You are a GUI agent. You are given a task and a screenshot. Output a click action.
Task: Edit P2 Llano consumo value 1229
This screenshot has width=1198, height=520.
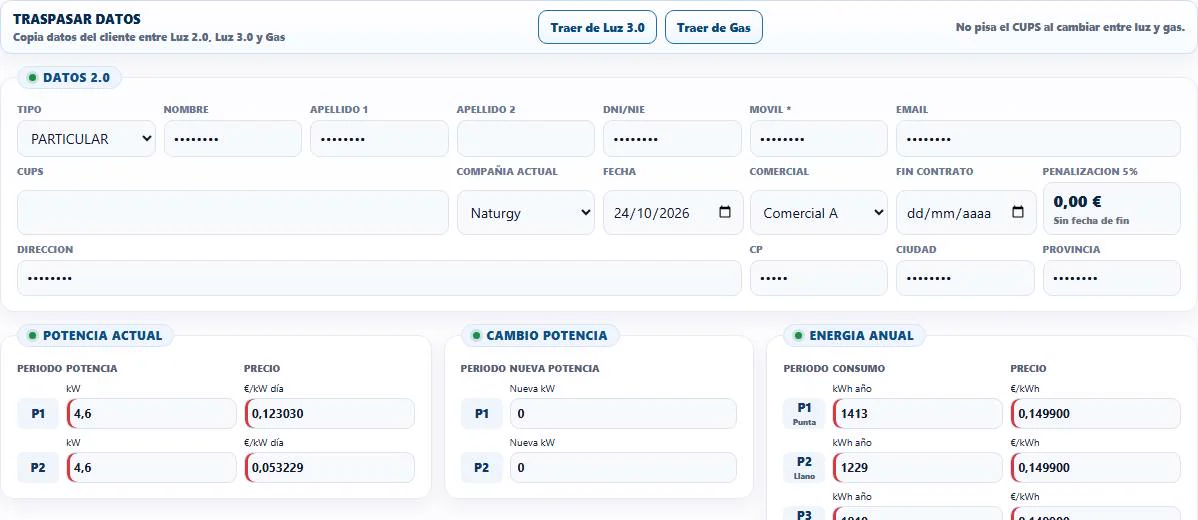coord(918,467)
